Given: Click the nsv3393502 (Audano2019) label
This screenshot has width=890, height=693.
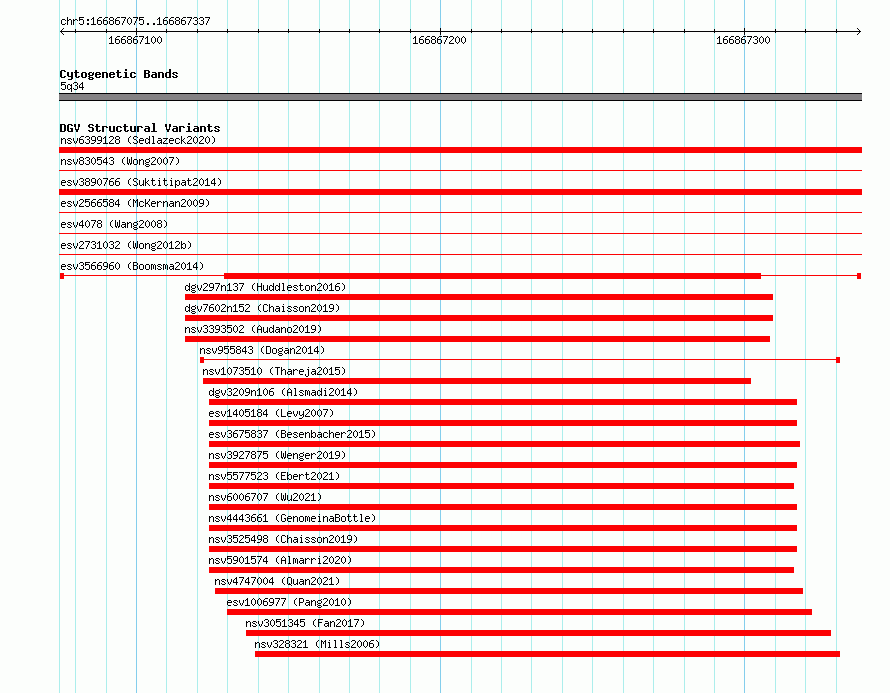Looking at the screenshot, I should pyautogui.click(x=253, y=329).
